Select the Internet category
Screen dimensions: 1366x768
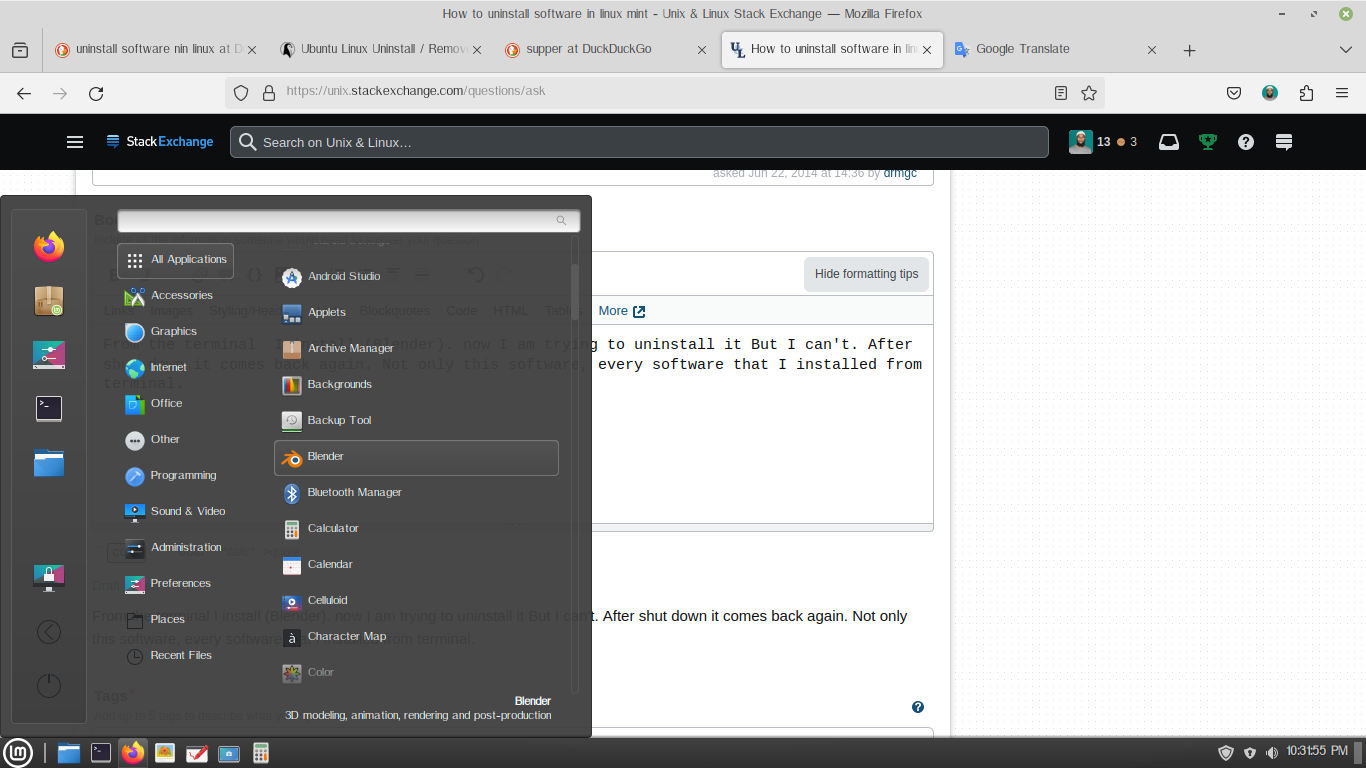coord(176,368)
